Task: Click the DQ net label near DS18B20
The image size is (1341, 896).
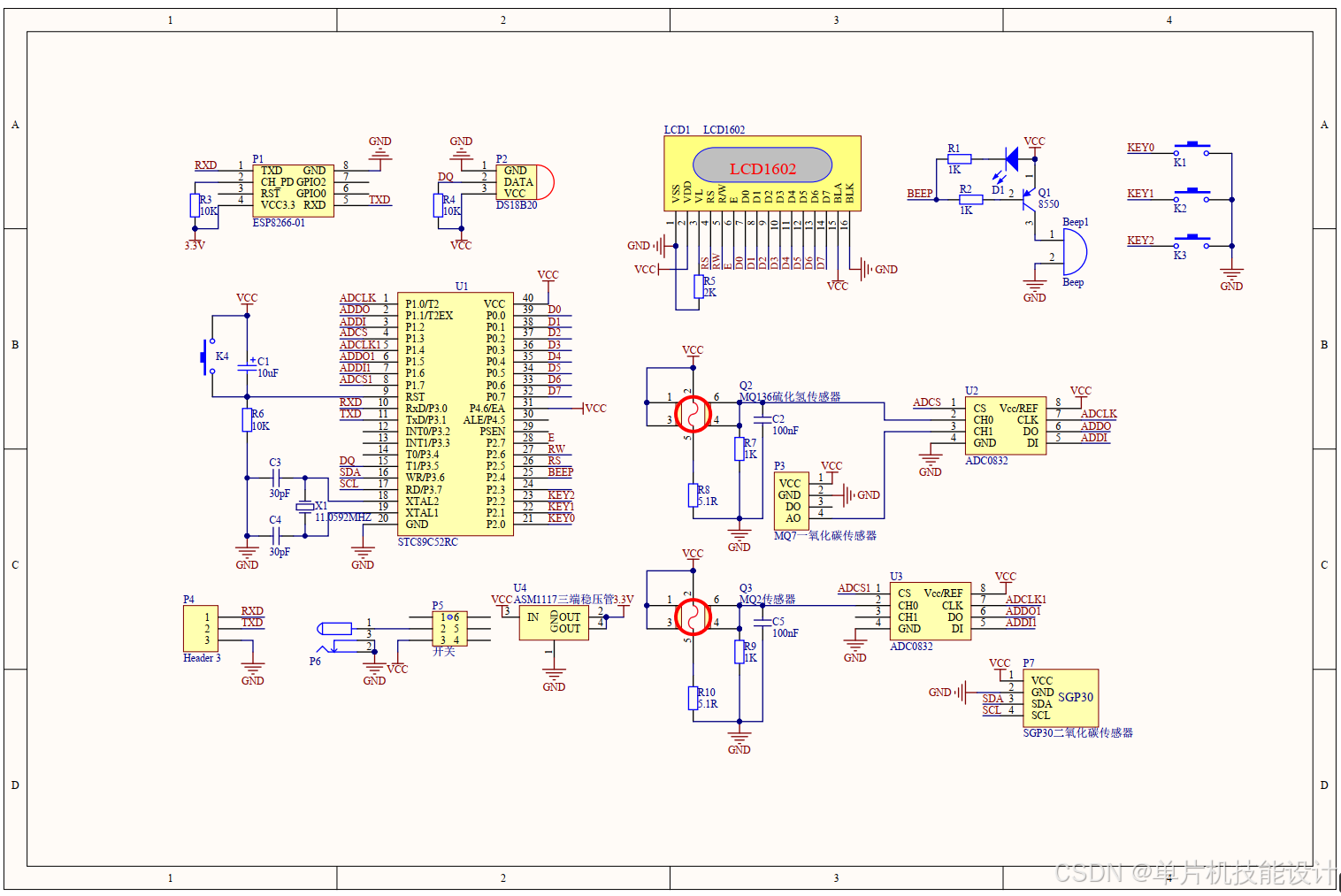Action: [x=446, y=177]
